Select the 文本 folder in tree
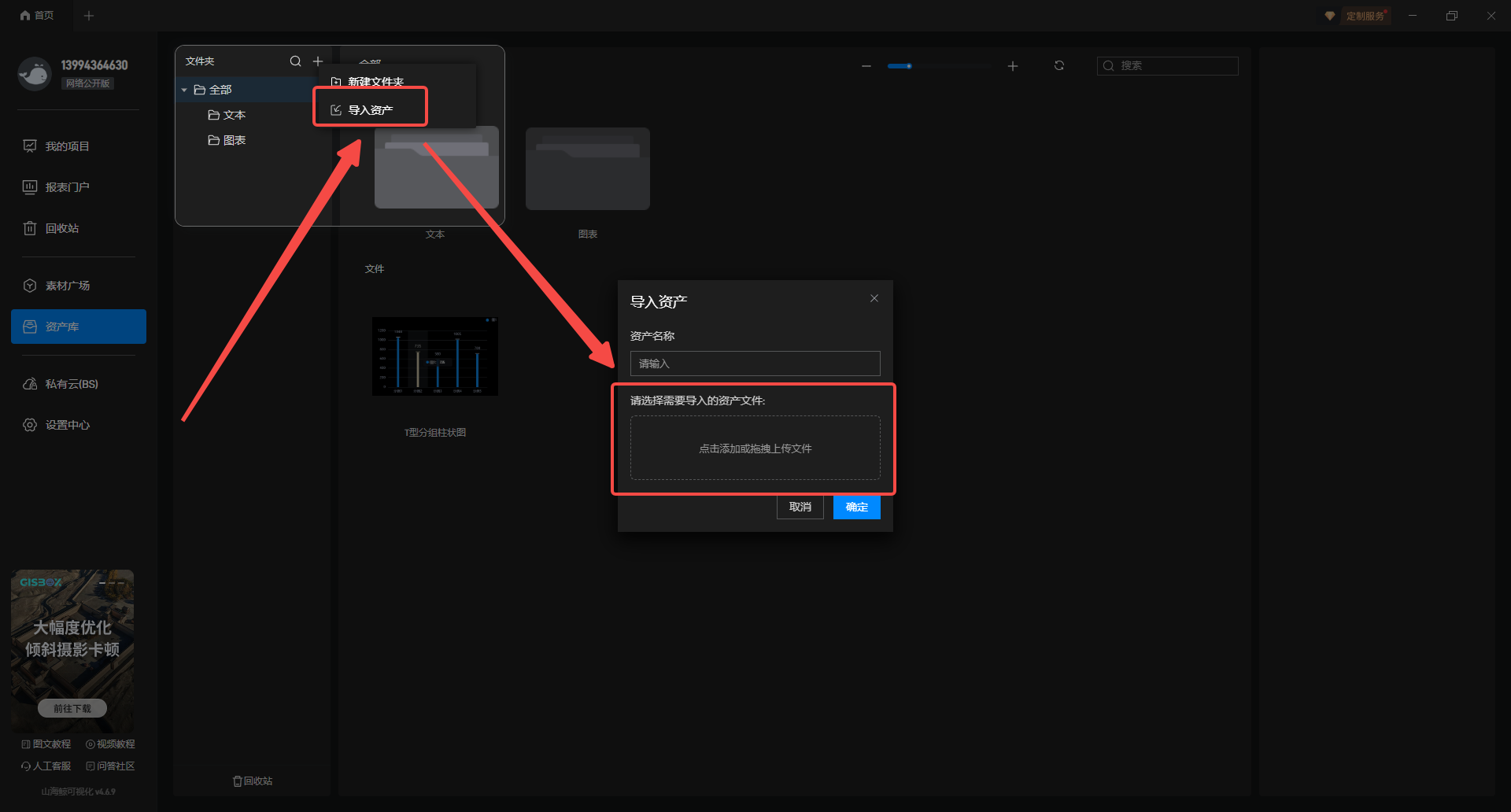 pos(234,115)
